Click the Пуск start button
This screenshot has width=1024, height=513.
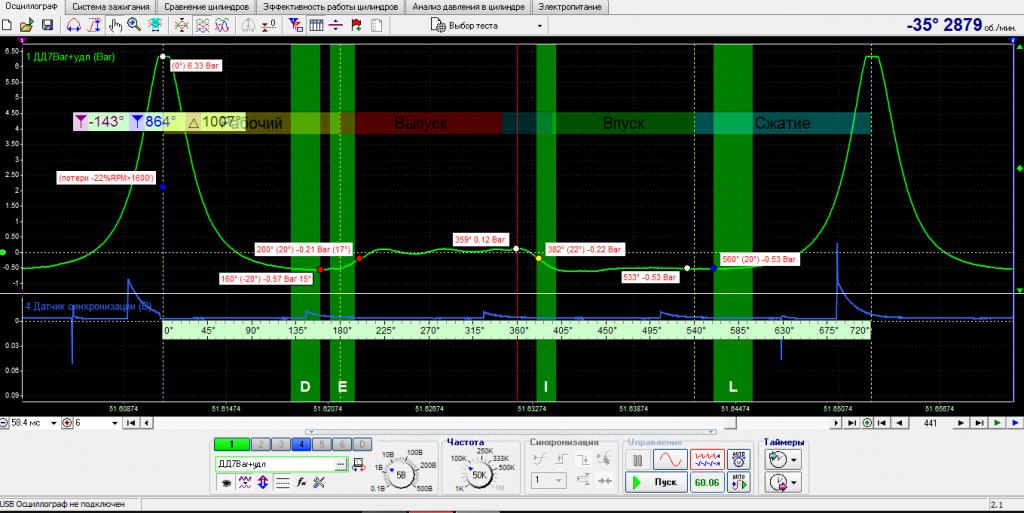coord(656,482)
